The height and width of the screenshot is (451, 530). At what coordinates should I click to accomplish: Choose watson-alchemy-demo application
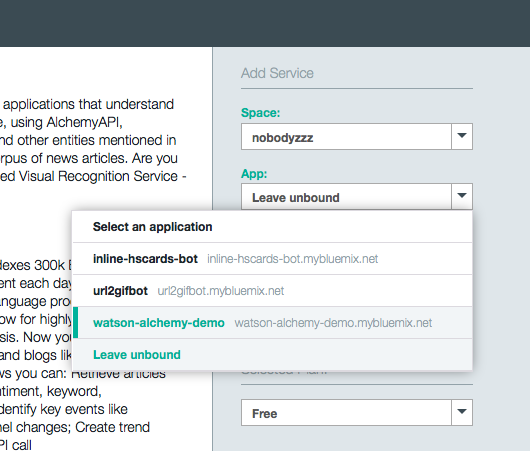point(272,323)
